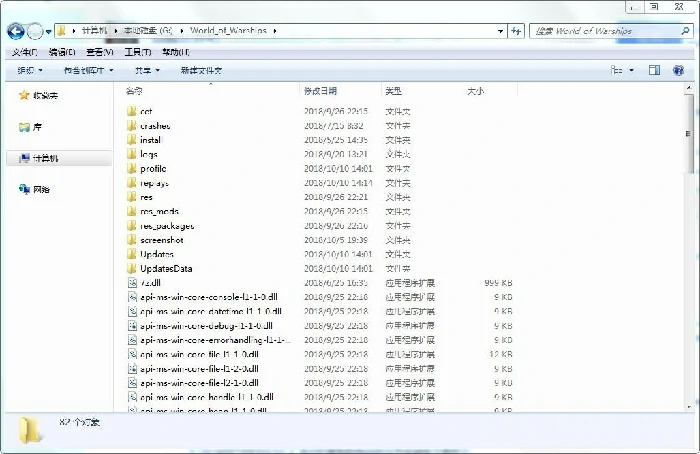Screen dimensions: 700x454
Task: Select the res_mods folder
Action: click(158, 212)
